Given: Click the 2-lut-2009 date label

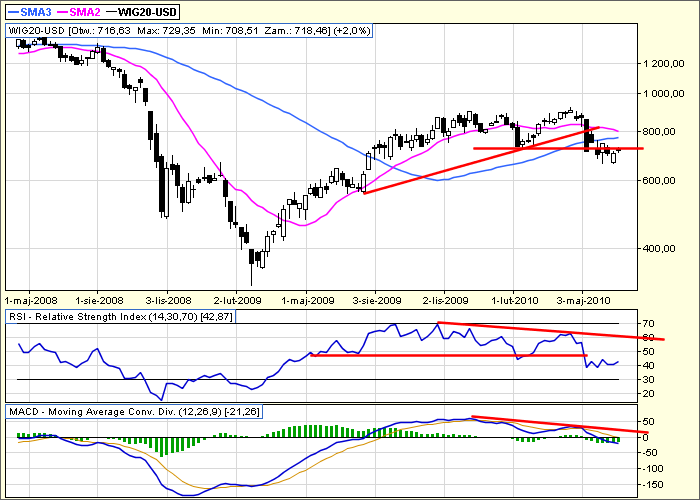Looking at the screenshot, I should point(238,300).
